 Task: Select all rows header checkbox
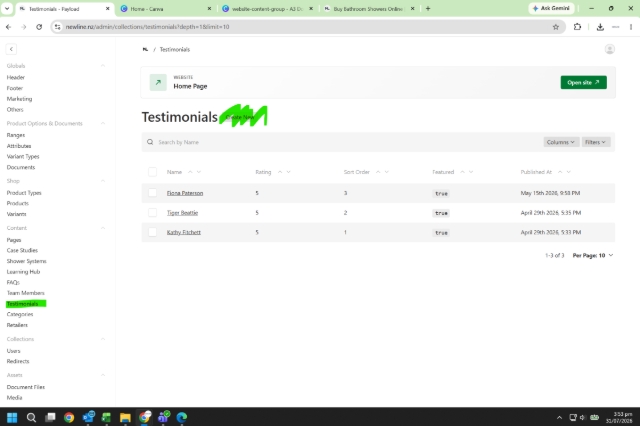(x=152, y=172)
